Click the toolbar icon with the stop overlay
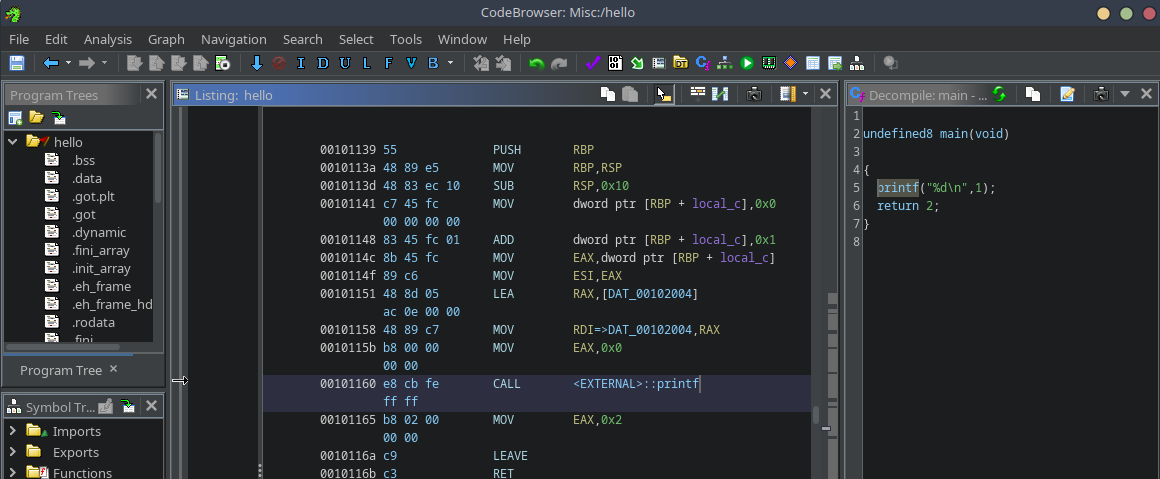Image resolution: width=1160 pixels, height=479 pixels. [x=223, y=64]
